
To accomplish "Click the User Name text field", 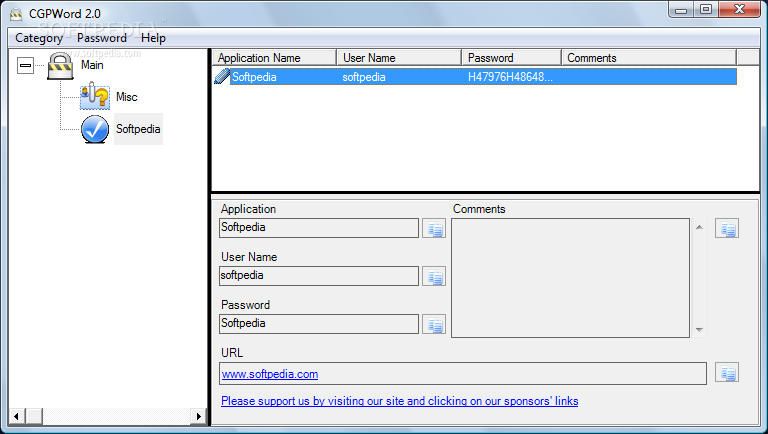I will coord(319,276).
